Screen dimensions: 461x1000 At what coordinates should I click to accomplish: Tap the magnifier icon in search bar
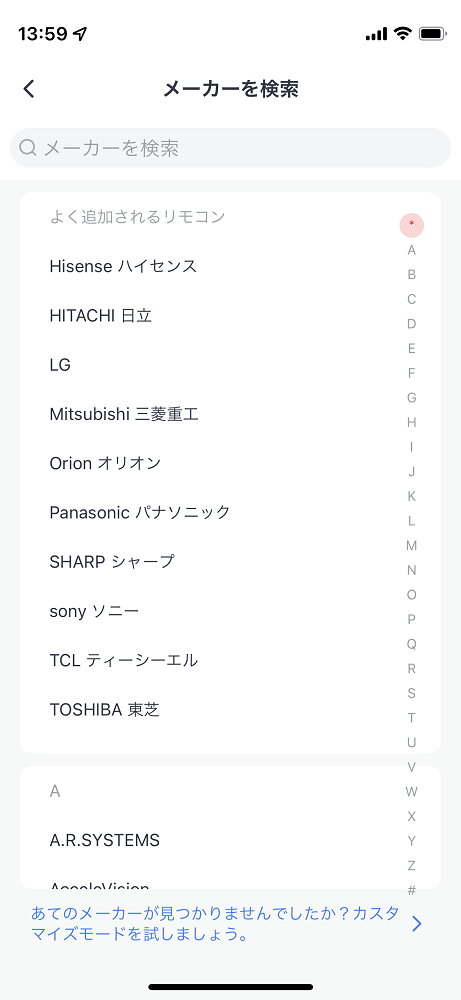point(28,148)
